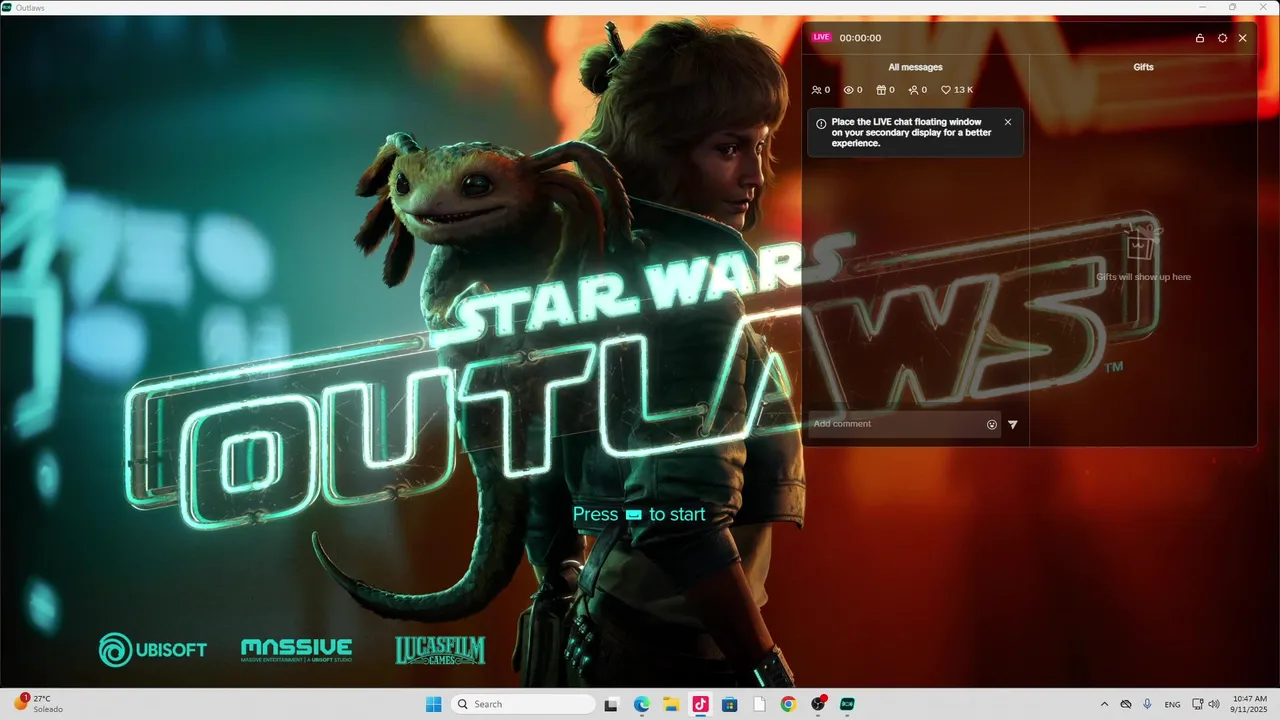Click the 00:00:00 live timer

tap(860, 38)
